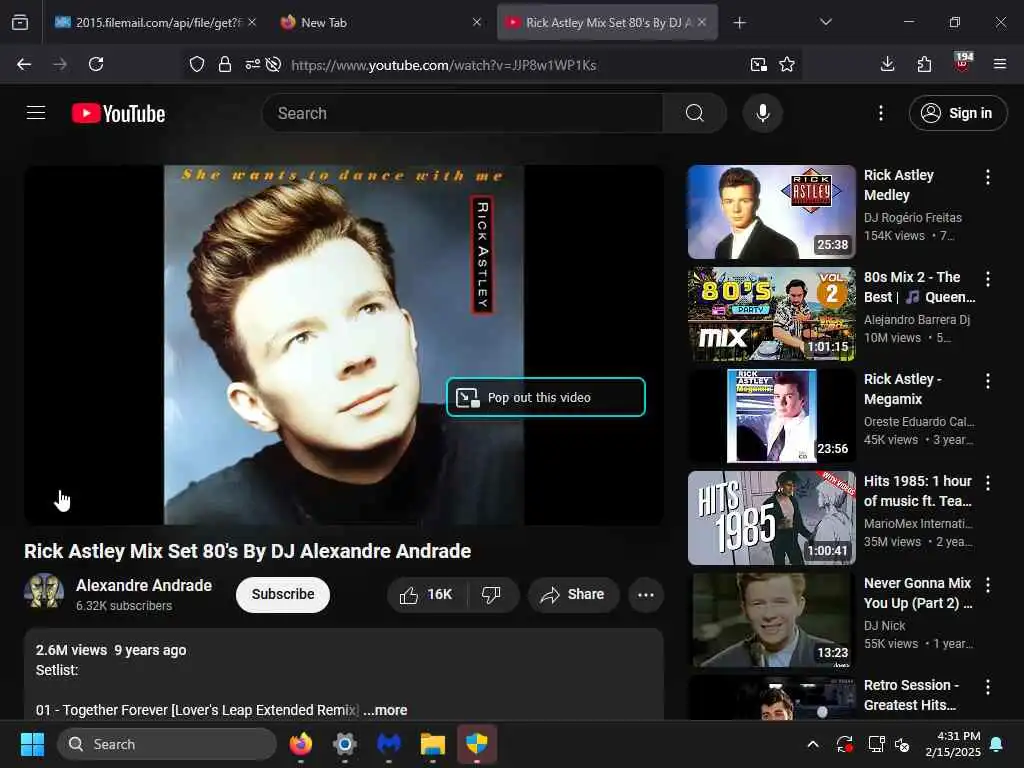
Task: Share this video
Action: click(573, 594)
